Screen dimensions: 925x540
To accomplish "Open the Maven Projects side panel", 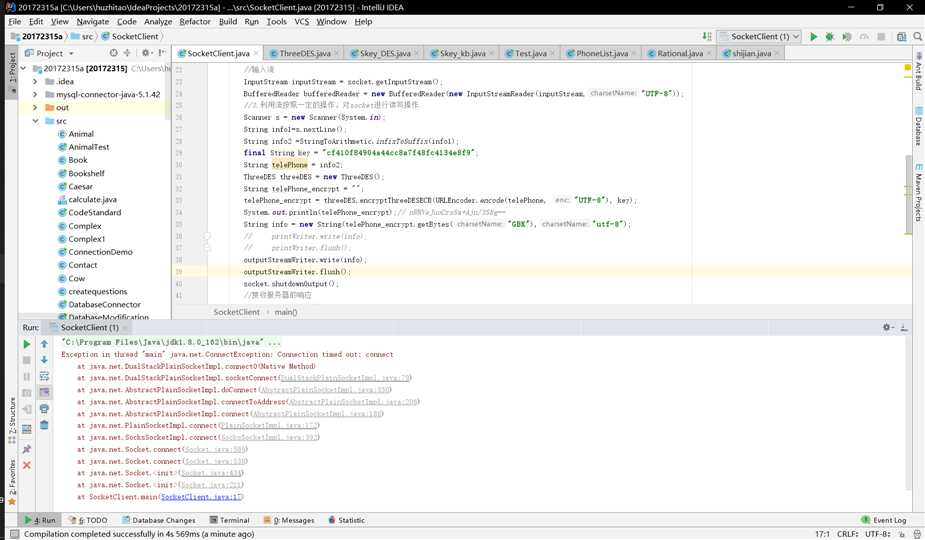I will (x=919, y=193).
